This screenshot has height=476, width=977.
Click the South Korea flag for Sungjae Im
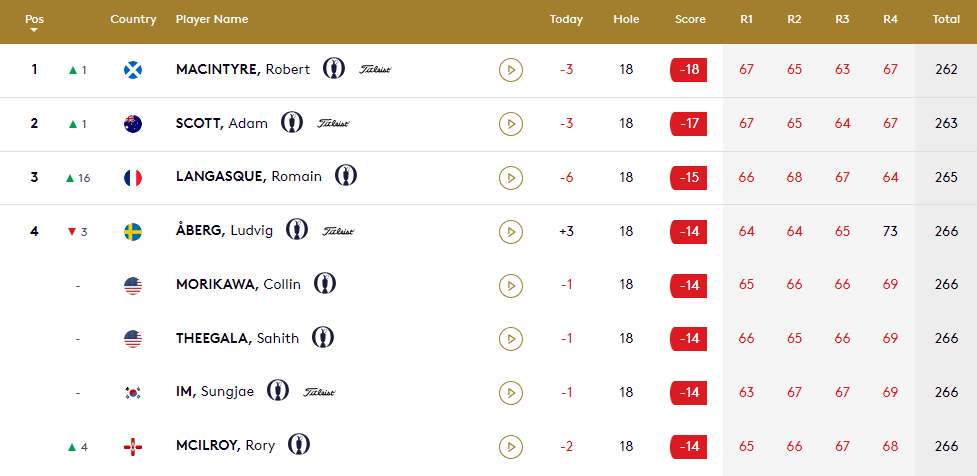pyautogui.click(x=133, y=393)
